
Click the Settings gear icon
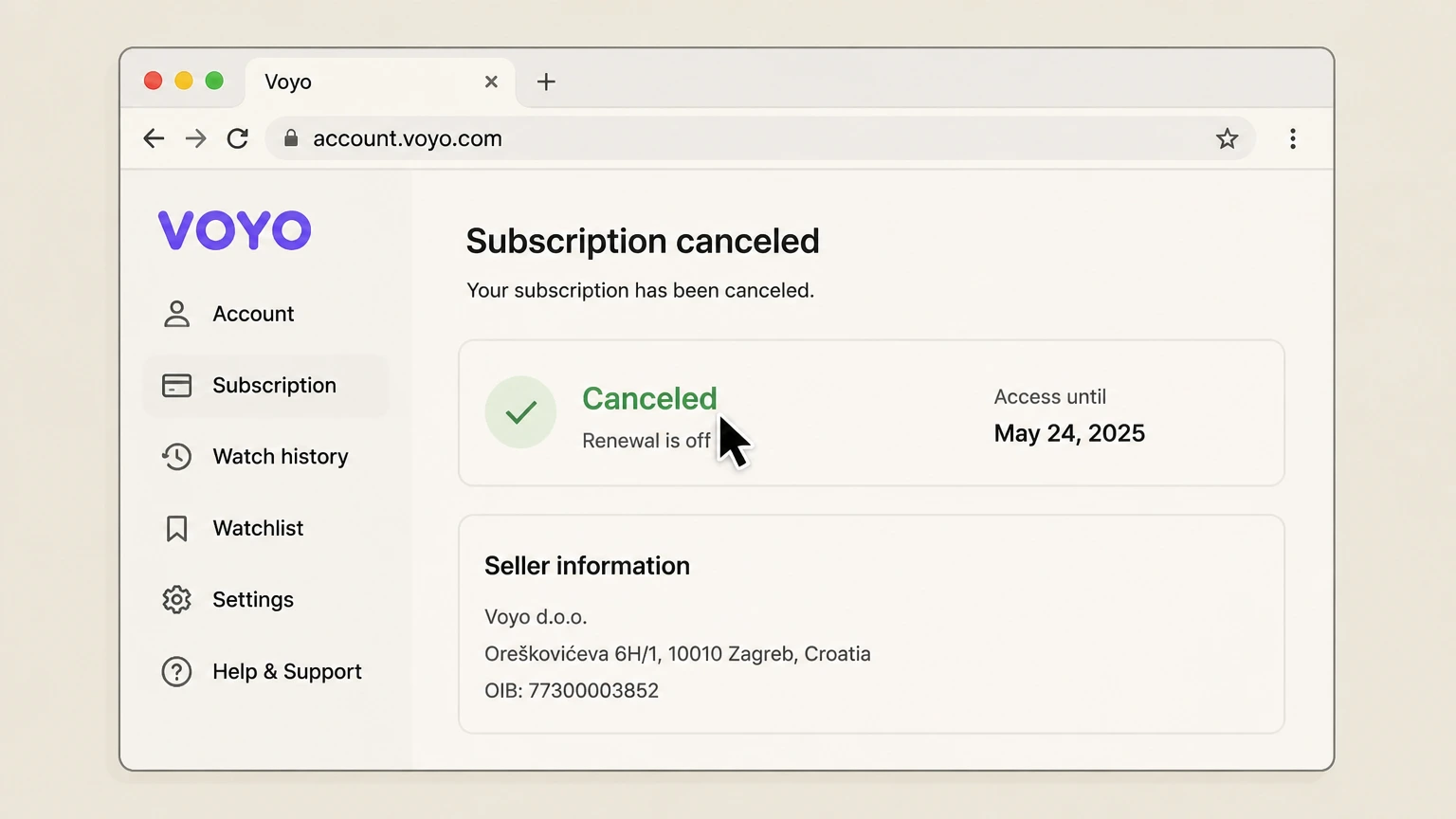[176, 600]
